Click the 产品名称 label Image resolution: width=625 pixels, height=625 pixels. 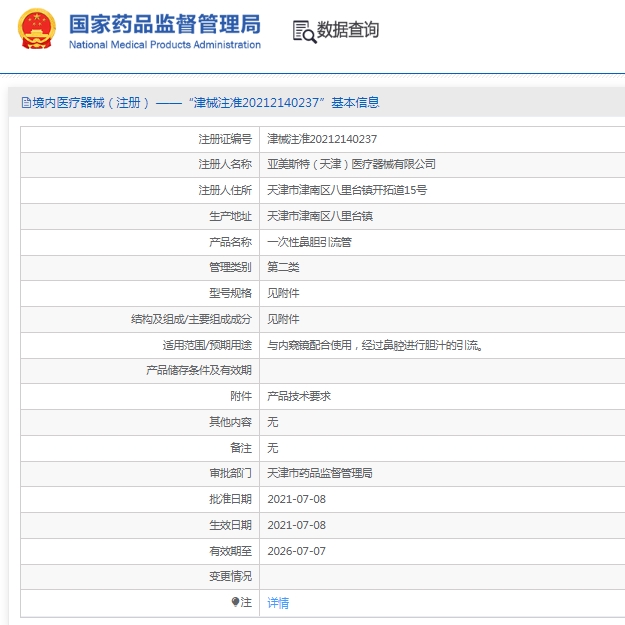(x=230, y=242)
